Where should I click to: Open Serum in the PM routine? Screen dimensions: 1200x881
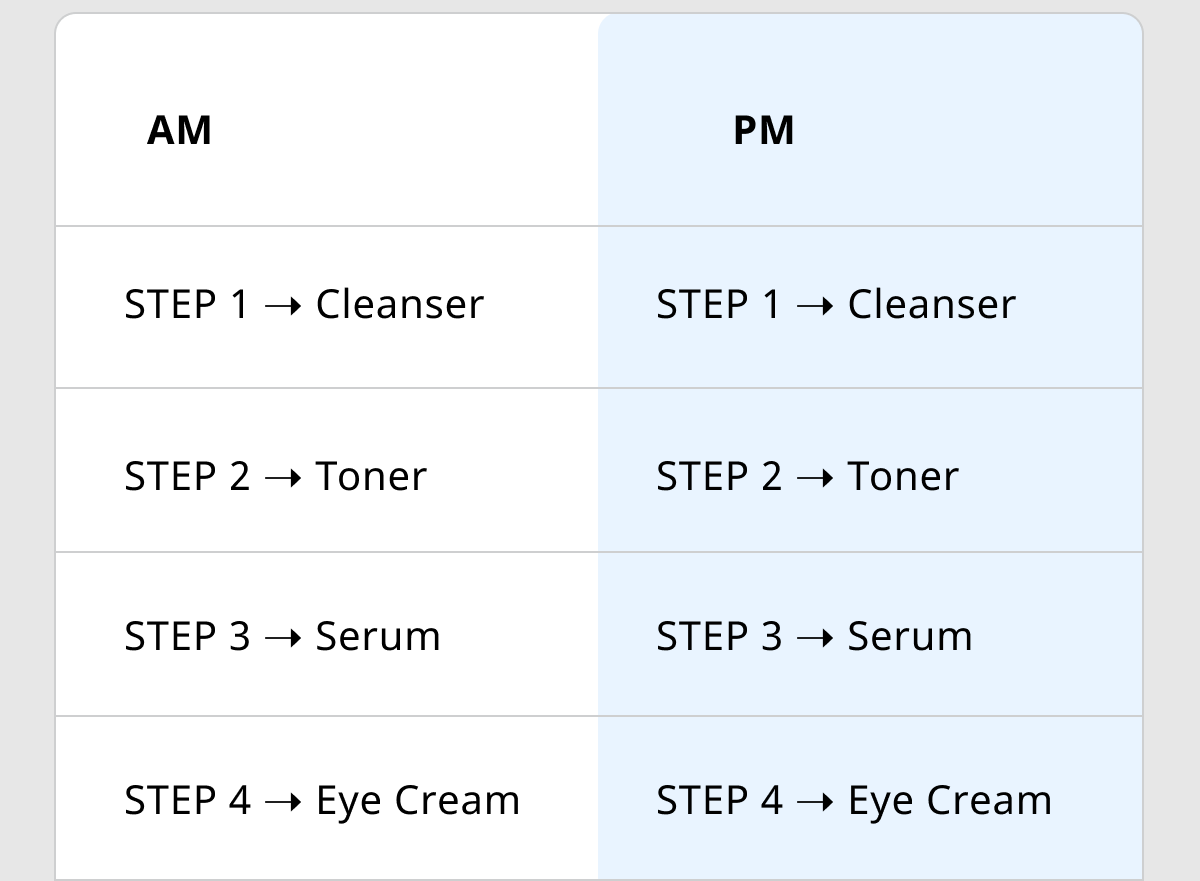tap(910, 636)
